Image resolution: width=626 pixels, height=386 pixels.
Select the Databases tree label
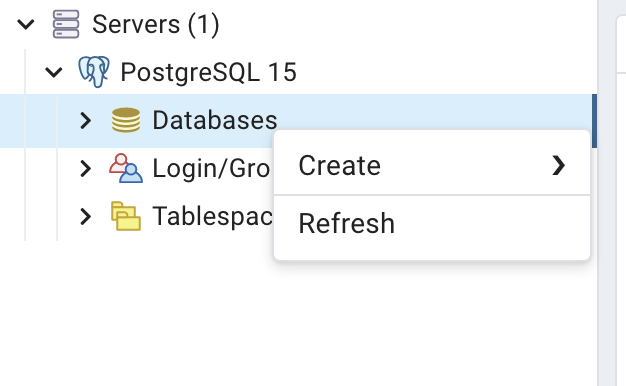click(215, 120)
